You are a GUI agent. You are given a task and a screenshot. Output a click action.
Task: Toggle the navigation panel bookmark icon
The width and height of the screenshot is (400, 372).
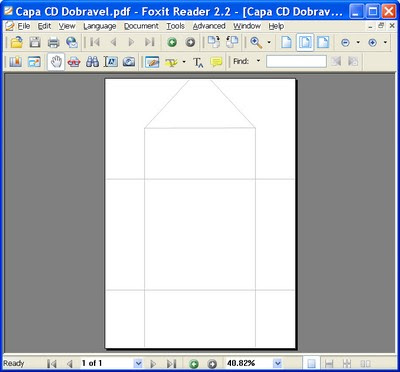15,62
